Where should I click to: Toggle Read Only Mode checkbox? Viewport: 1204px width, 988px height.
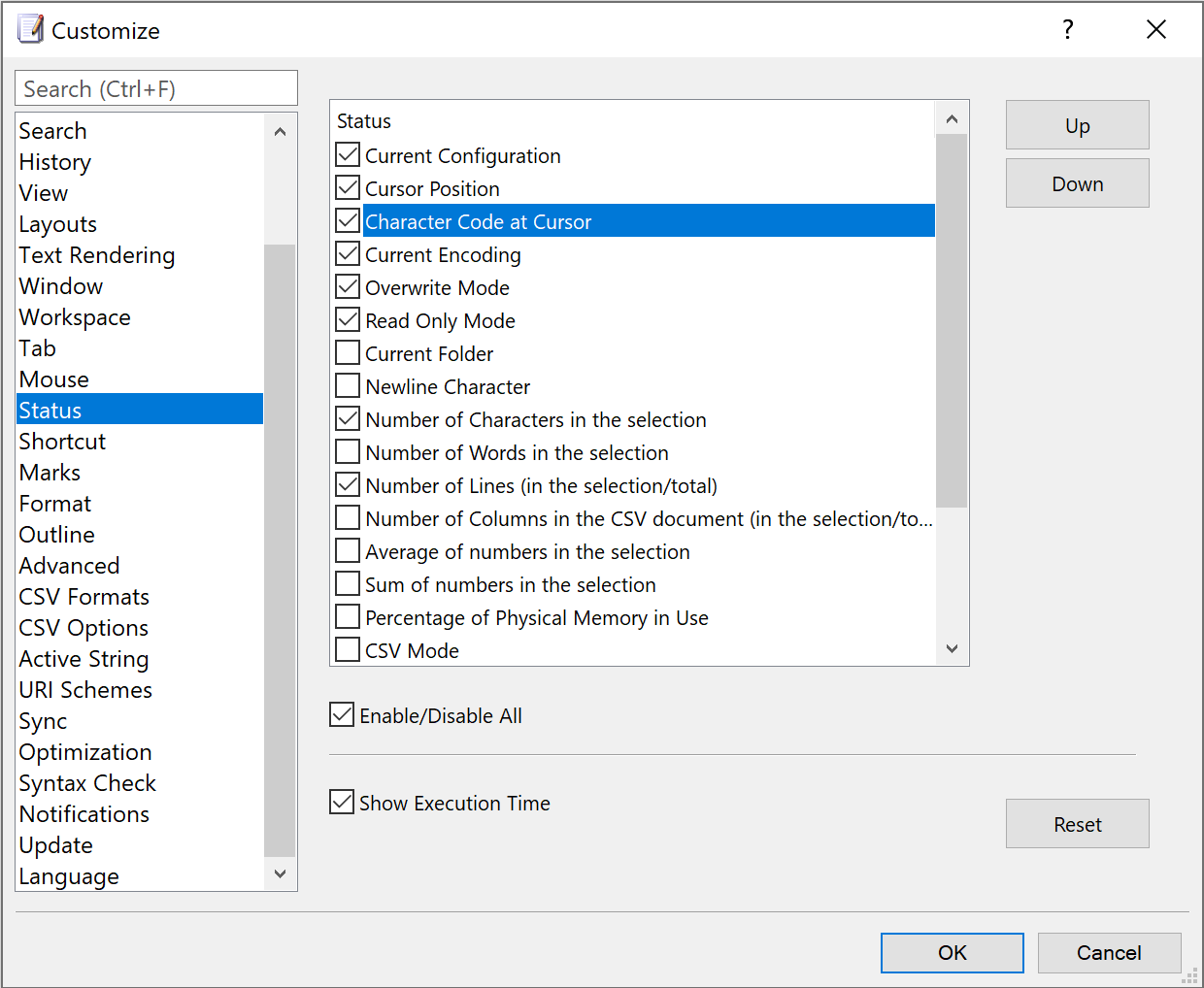click(348, 319)
